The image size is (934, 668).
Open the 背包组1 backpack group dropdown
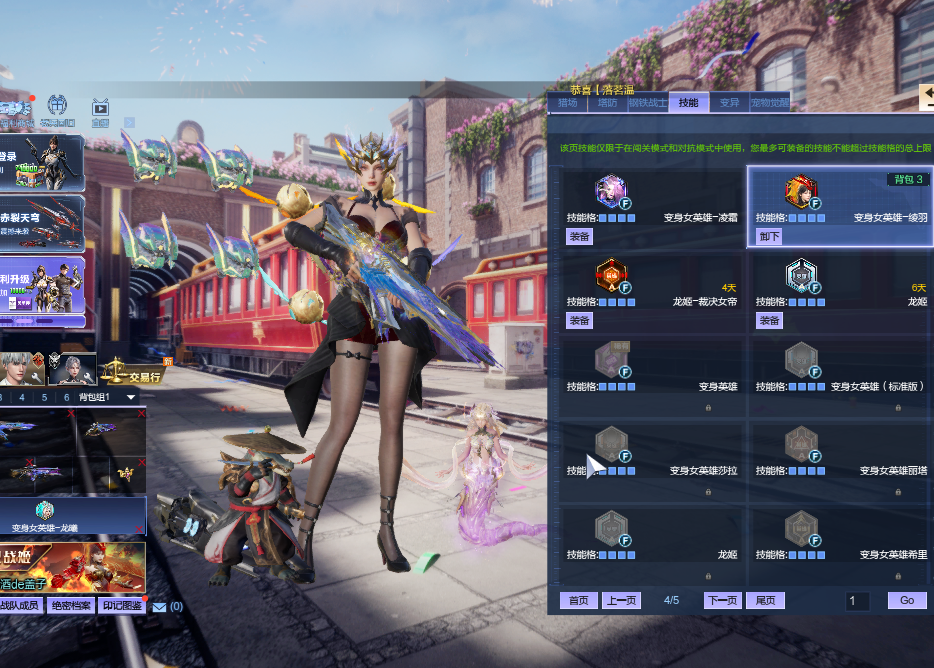pyautogui.click(x=107, y=397)
